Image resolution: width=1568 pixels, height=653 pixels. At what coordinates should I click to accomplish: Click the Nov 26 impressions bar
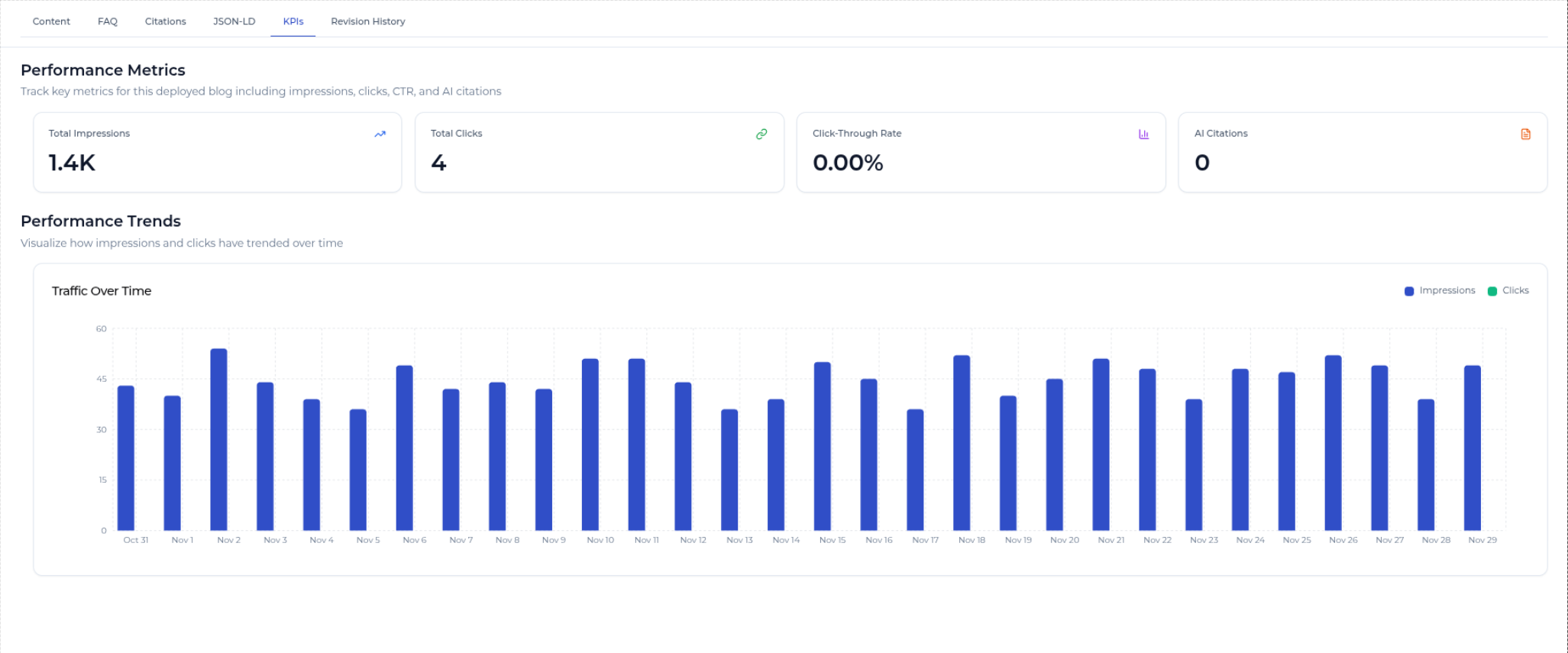(x=1333, y=443)
